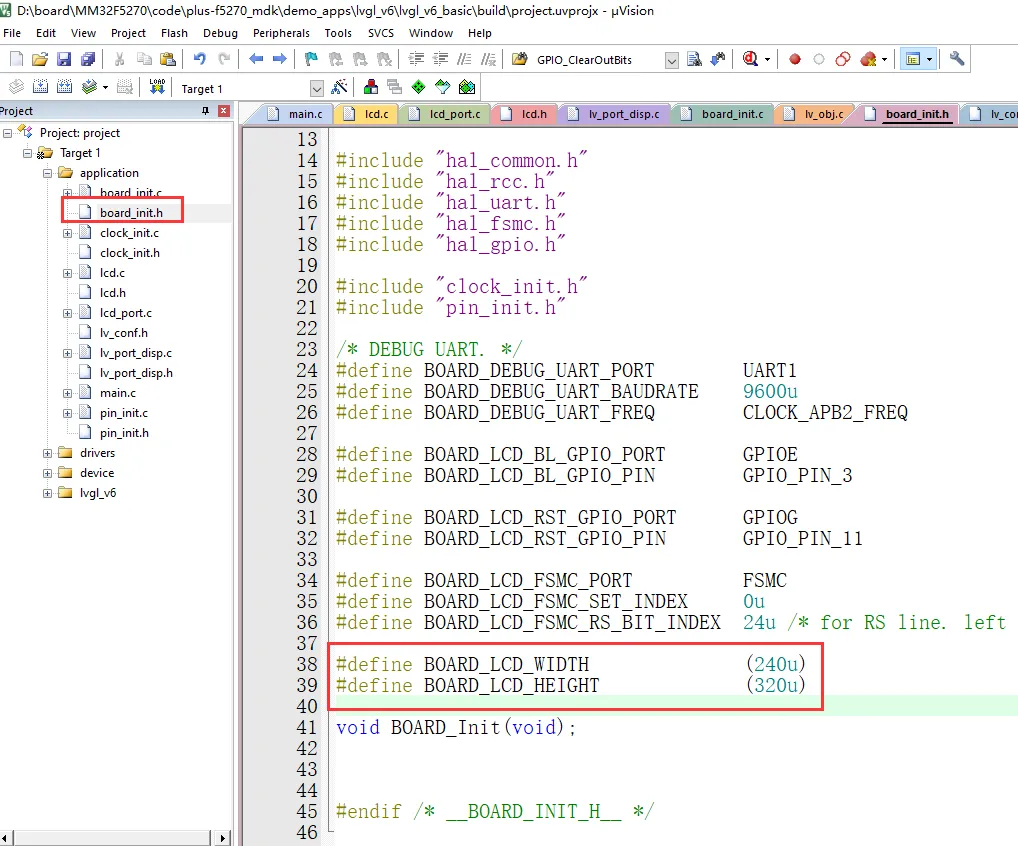Screen dimensions: 1018x846
Task: Navigate backwards with blue left arrow
Action: (256, 59)
